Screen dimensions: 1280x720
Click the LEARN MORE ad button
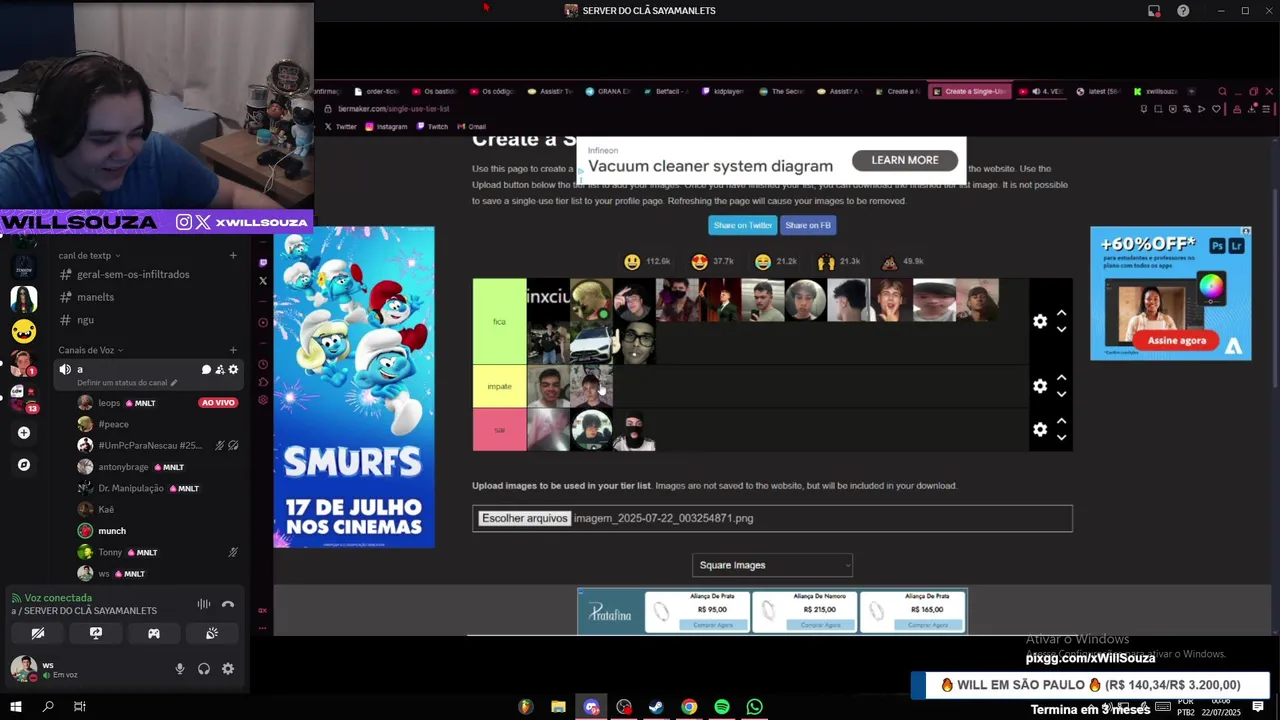pos(904,160)
